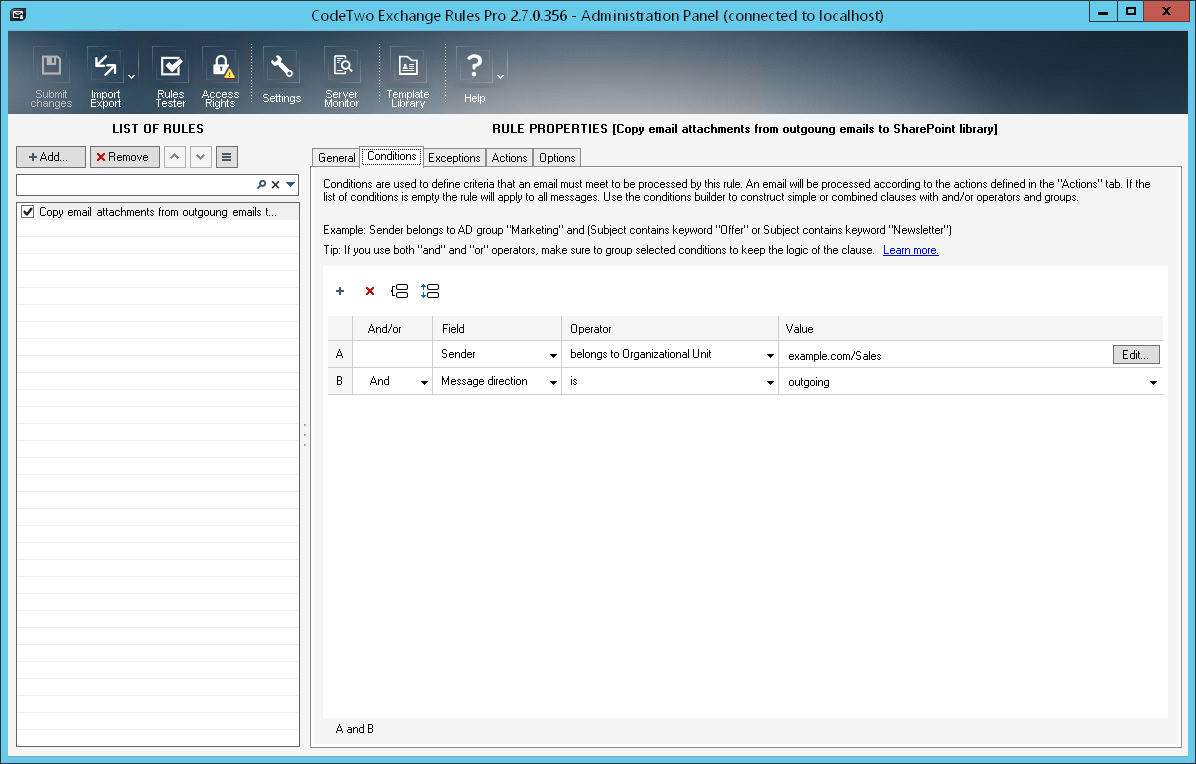The image size is (1196, 764).
Task: Switch to the Exceptions tab
Action: [x=454, y=158]
